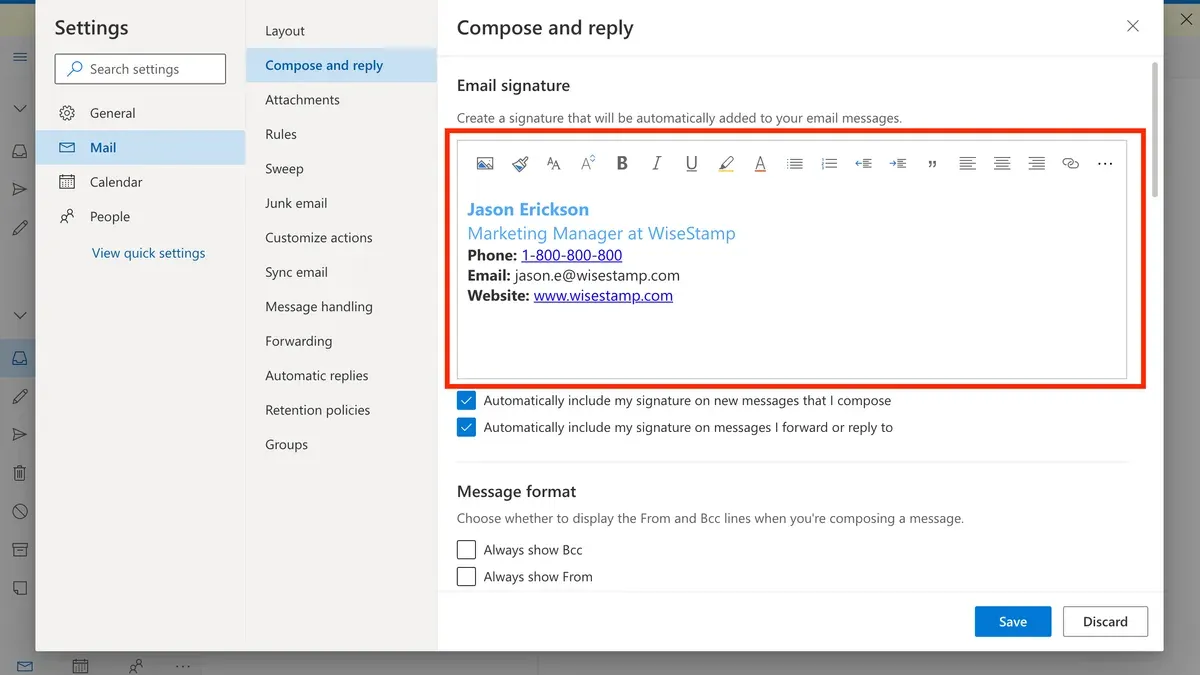The height and width of the screenshot is (675, 1200).
Task: Close the Settings panel
Action: (1133, 26)
